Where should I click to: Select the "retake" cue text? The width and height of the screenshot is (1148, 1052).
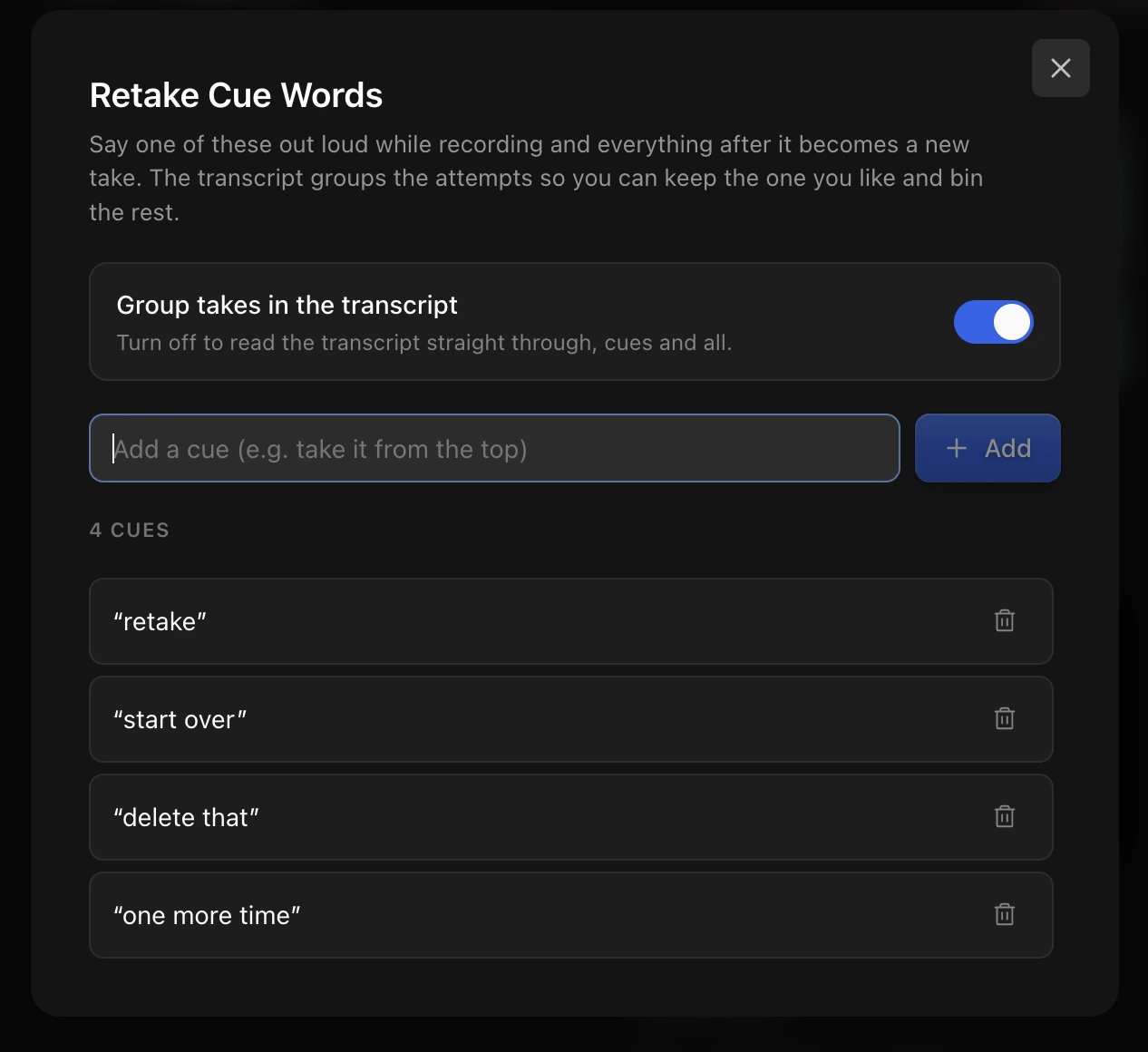160,622
